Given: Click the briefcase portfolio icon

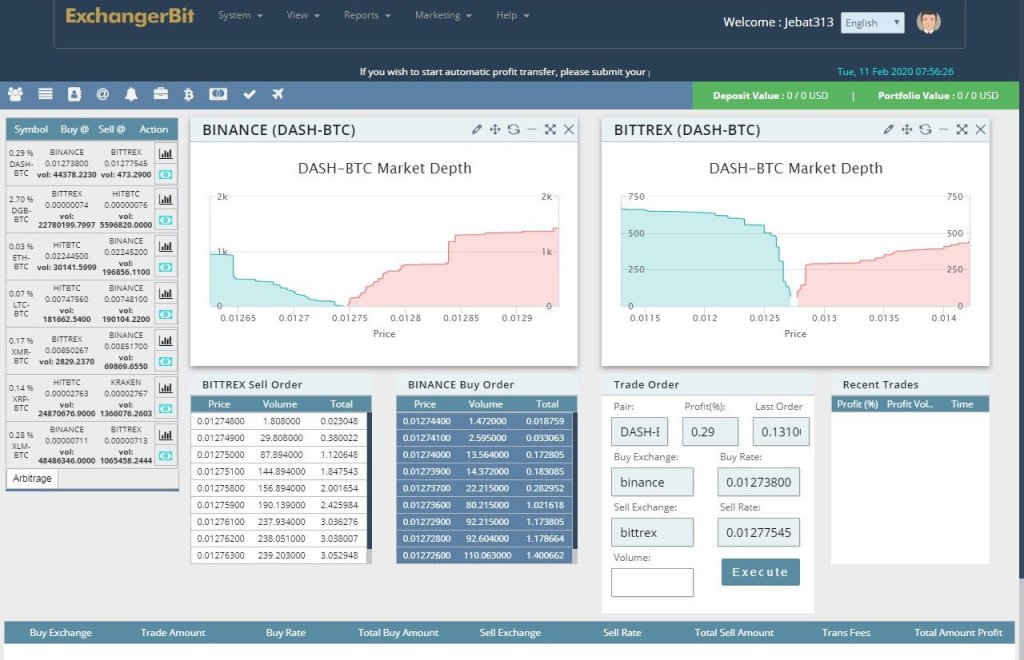Looking at the screenshot, I should [160, 94].
